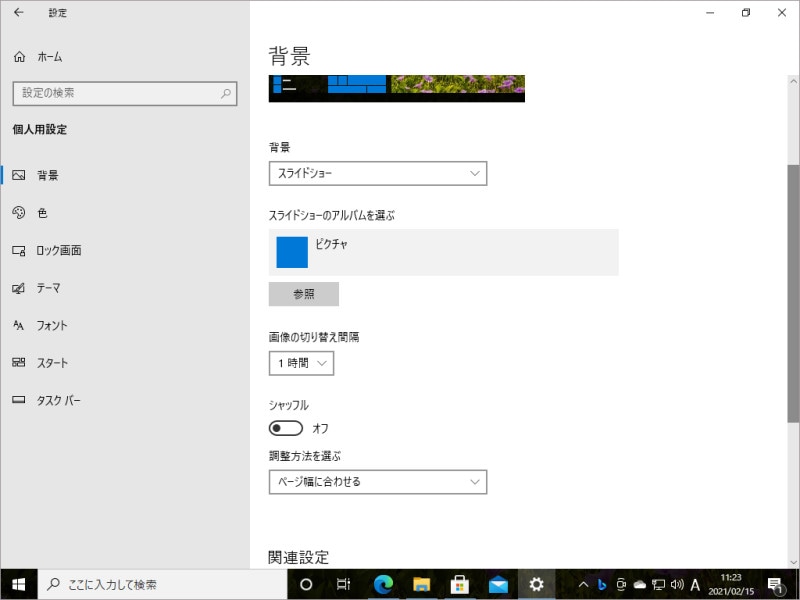Viewport: 800px width, 600px height.
Task: Select the ピクチャ album thumbnail
Action: click(291, 252)
